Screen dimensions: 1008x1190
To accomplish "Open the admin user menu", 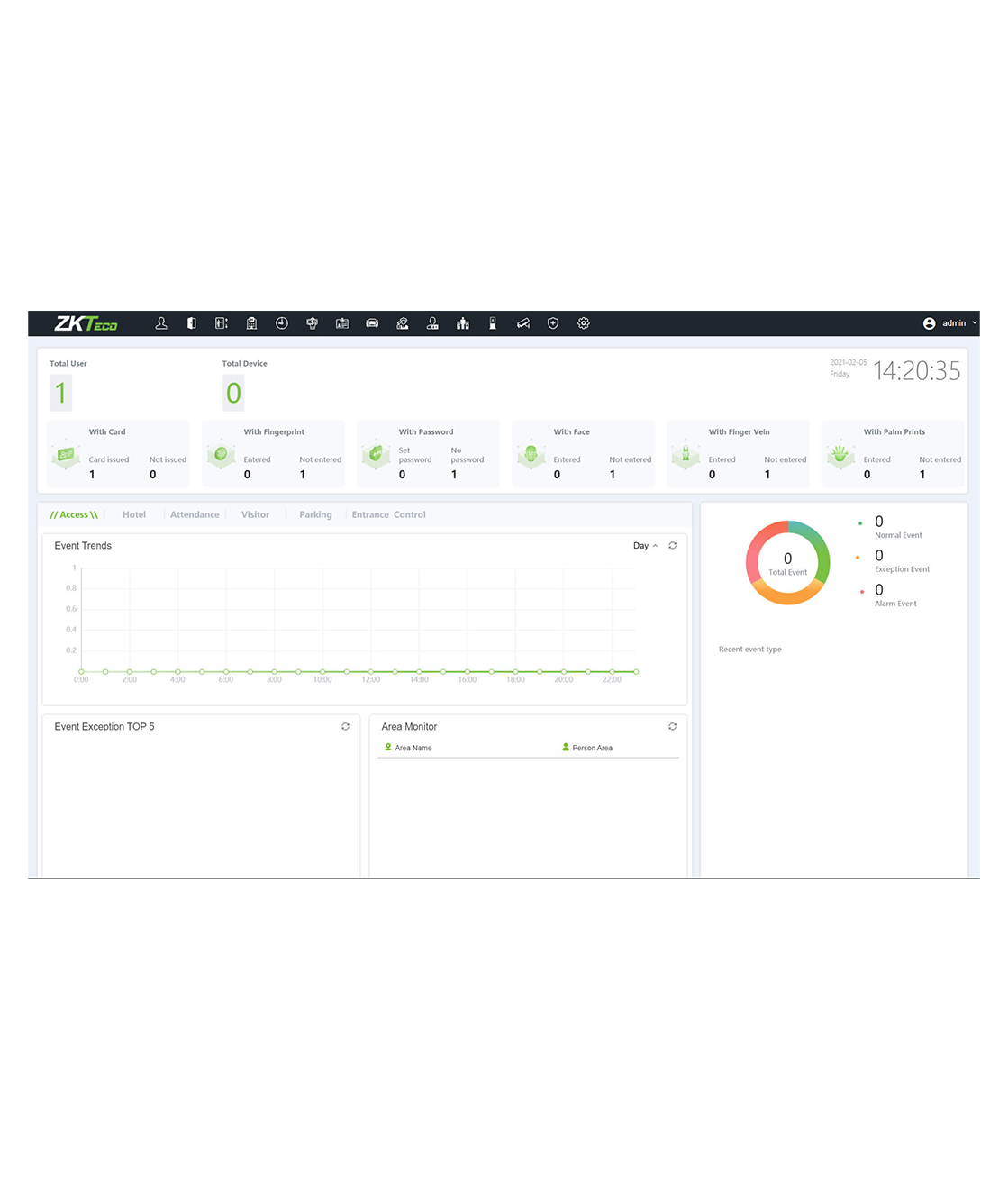I will (949, 323).
